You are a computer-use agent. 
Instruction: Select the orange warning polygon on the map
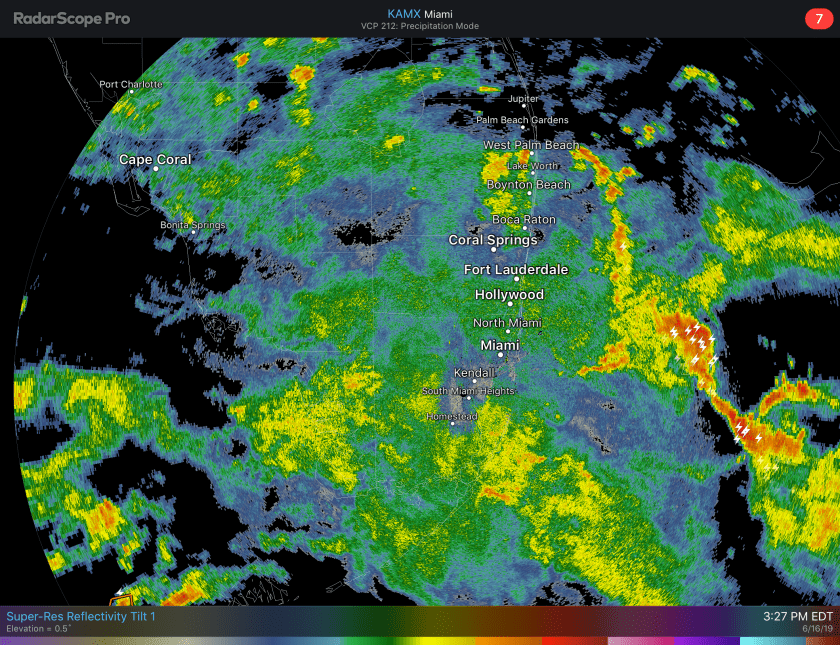[122, 600]
